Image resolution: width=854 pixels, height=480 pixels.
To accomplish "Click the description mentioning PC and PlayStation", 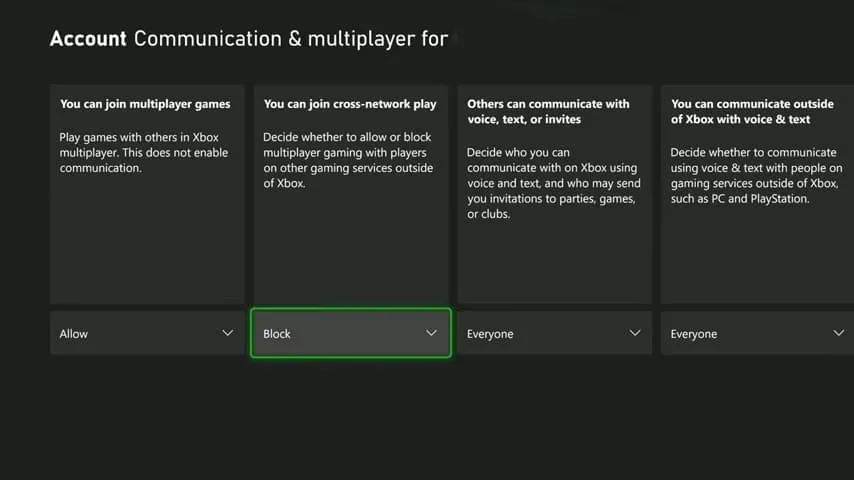I will pos(756,176).
